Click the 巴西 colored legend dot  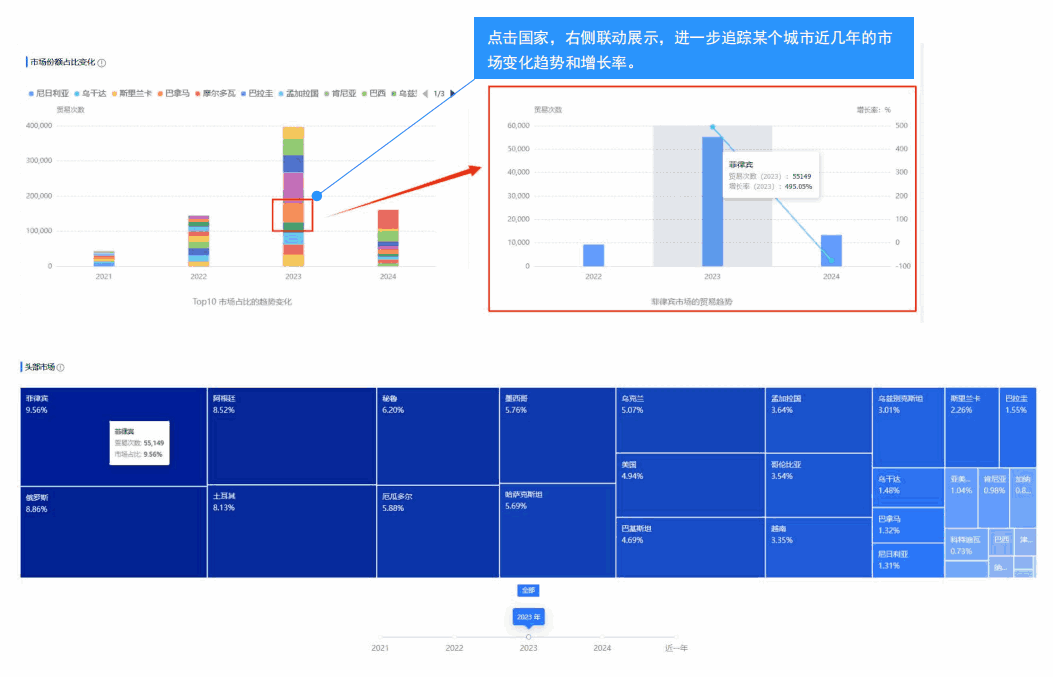click(x=366, y=92)
